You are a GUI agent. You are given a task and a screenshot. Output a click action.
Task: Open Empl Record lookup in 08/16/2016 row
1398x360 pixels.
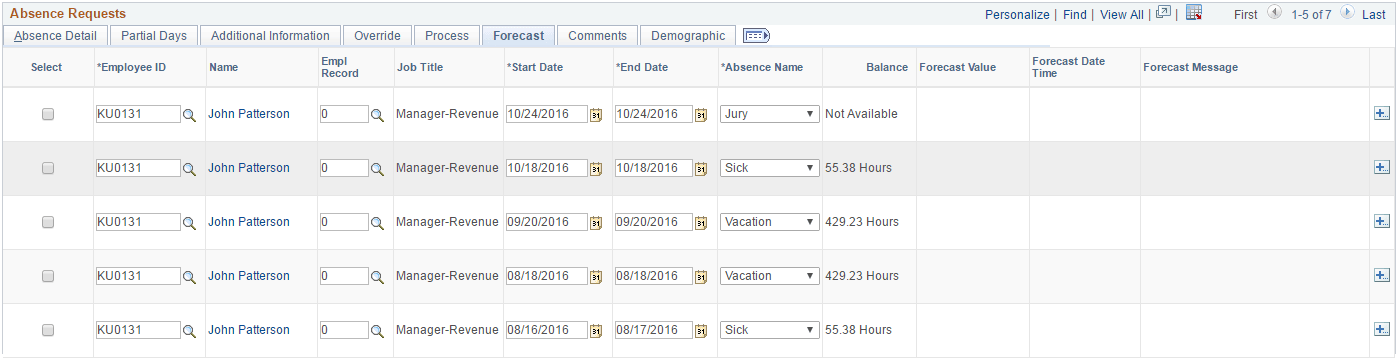pyautogui.click(x=377, y=331)
